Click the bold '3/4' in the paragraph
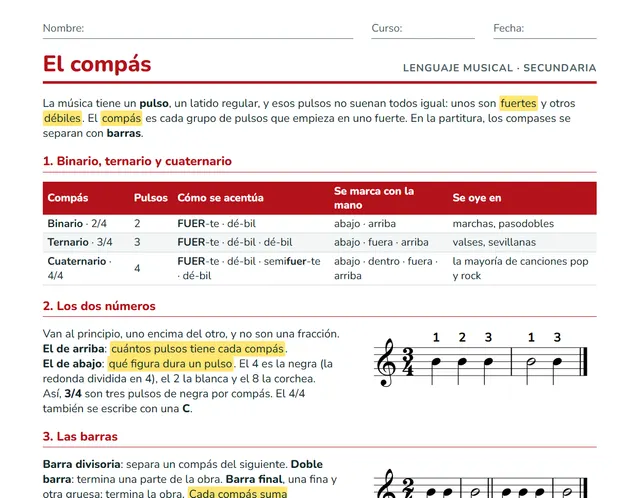This screenshot has height=498, width=640. pos(73,394)
